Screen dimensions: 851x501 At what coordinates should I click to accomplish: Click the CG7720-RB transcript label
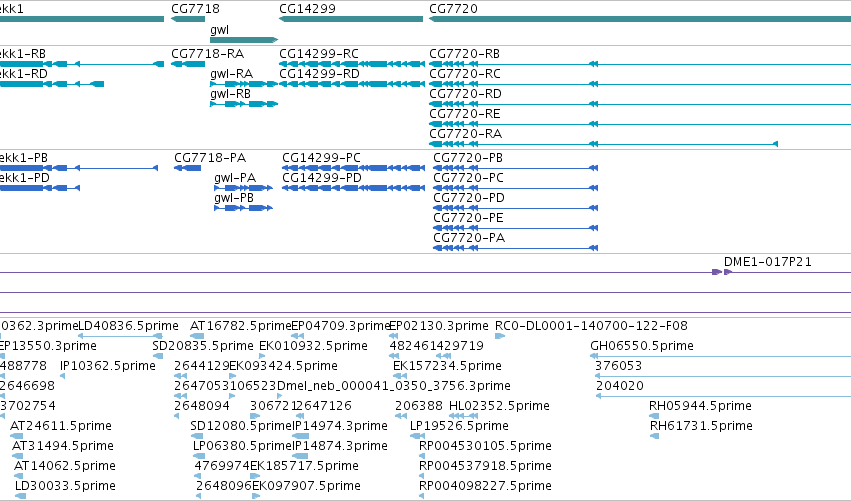pyautogui.click(x=465, y=54)
